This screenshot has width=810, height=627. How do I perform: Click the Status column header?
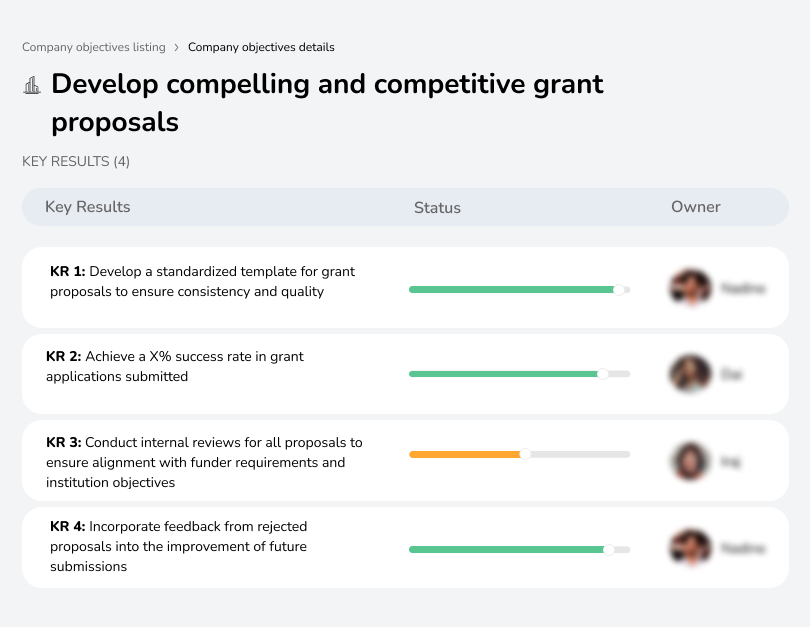tap(437, 208)
